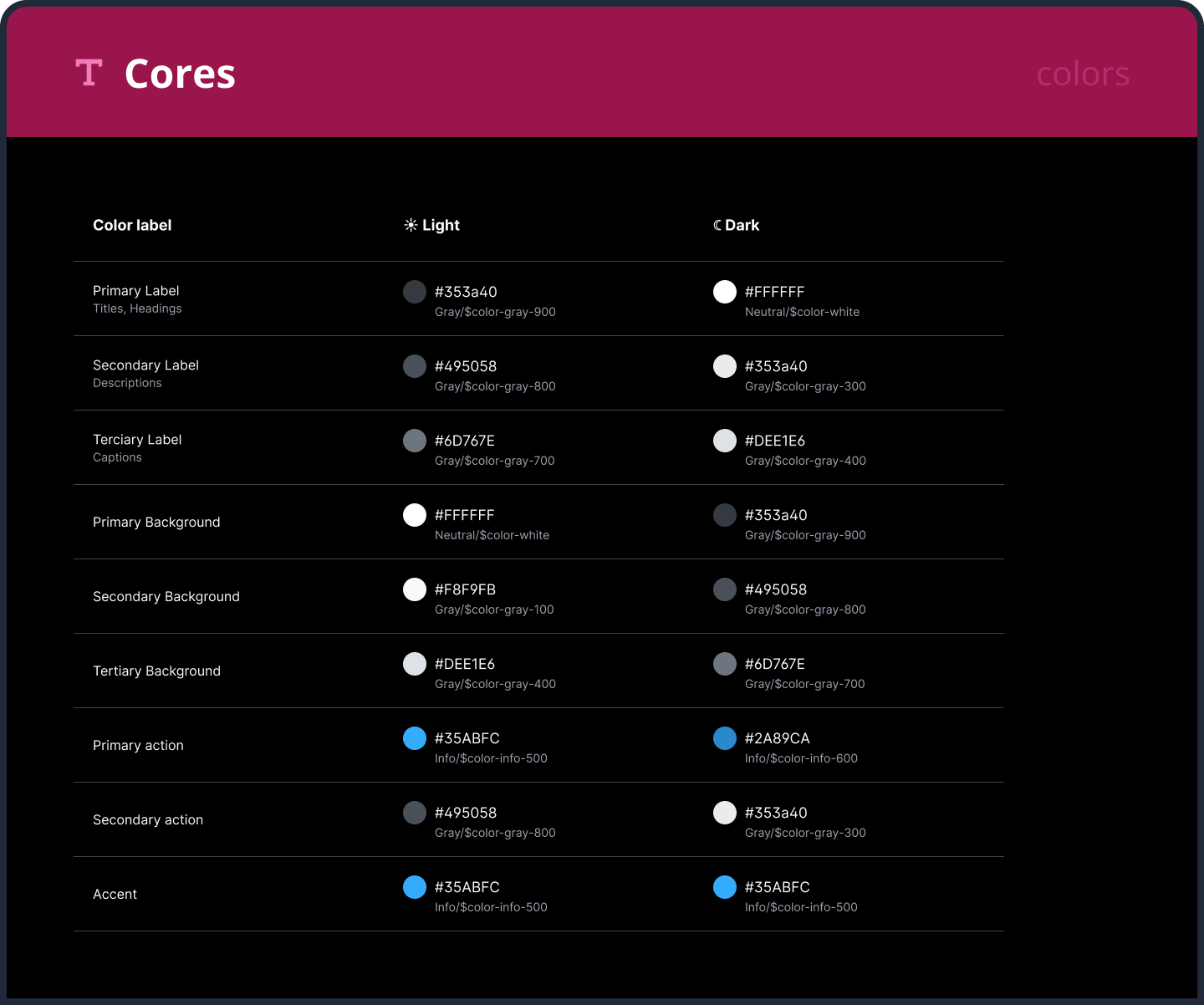Select the Primary Label dark mode white swatch
Screen dimensions: 1204x1005
[x=725, y=292]
